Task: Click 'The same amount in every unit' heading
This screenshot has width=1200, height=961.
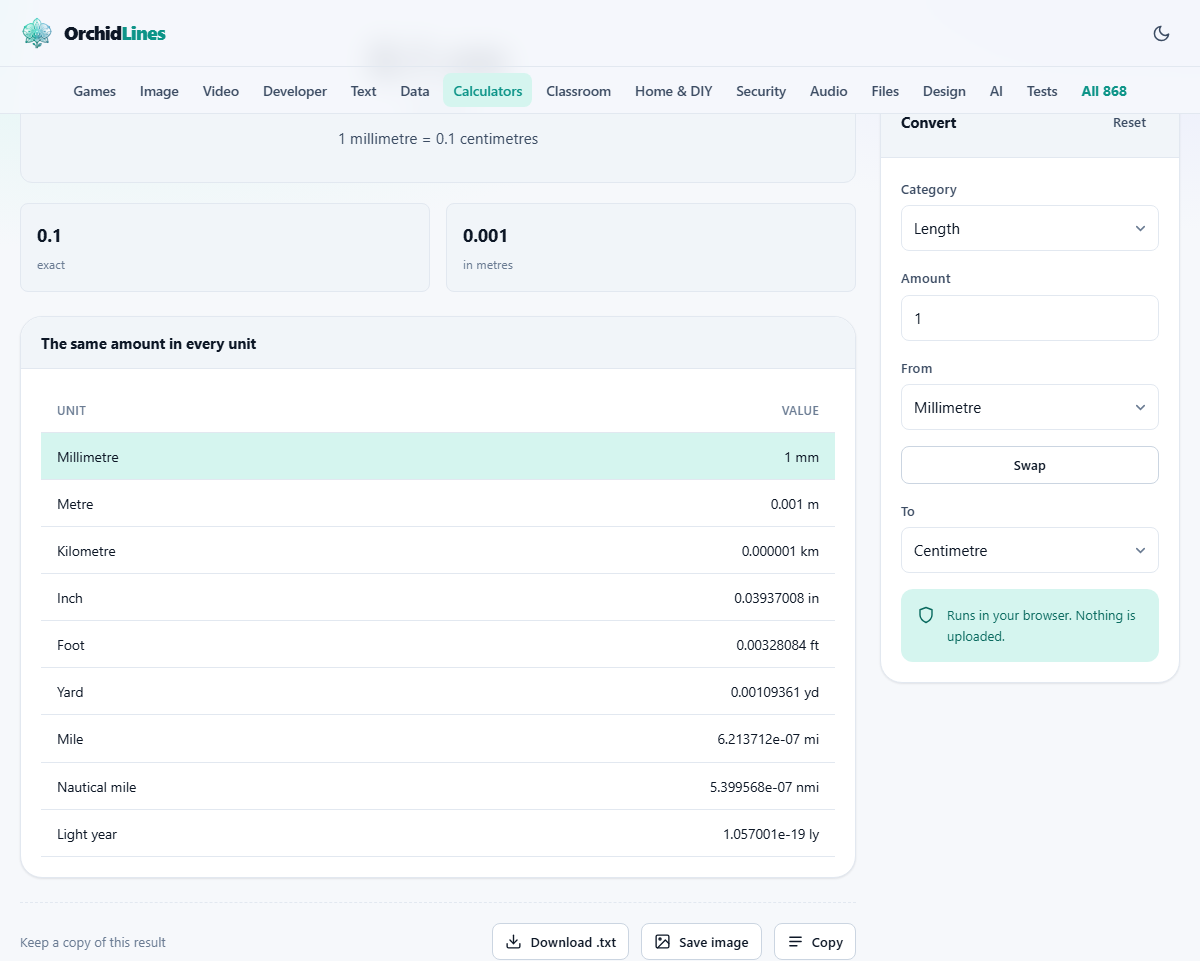Action: point(148,344)
